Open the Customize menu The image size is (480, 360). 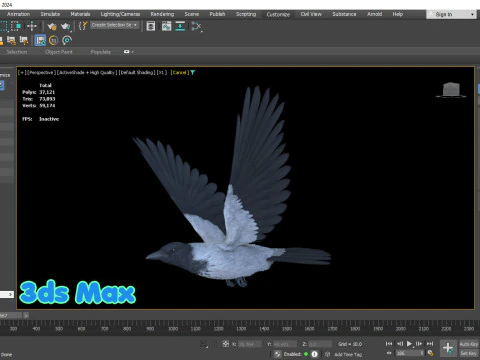pyautogui.click(x=278, y=14)
